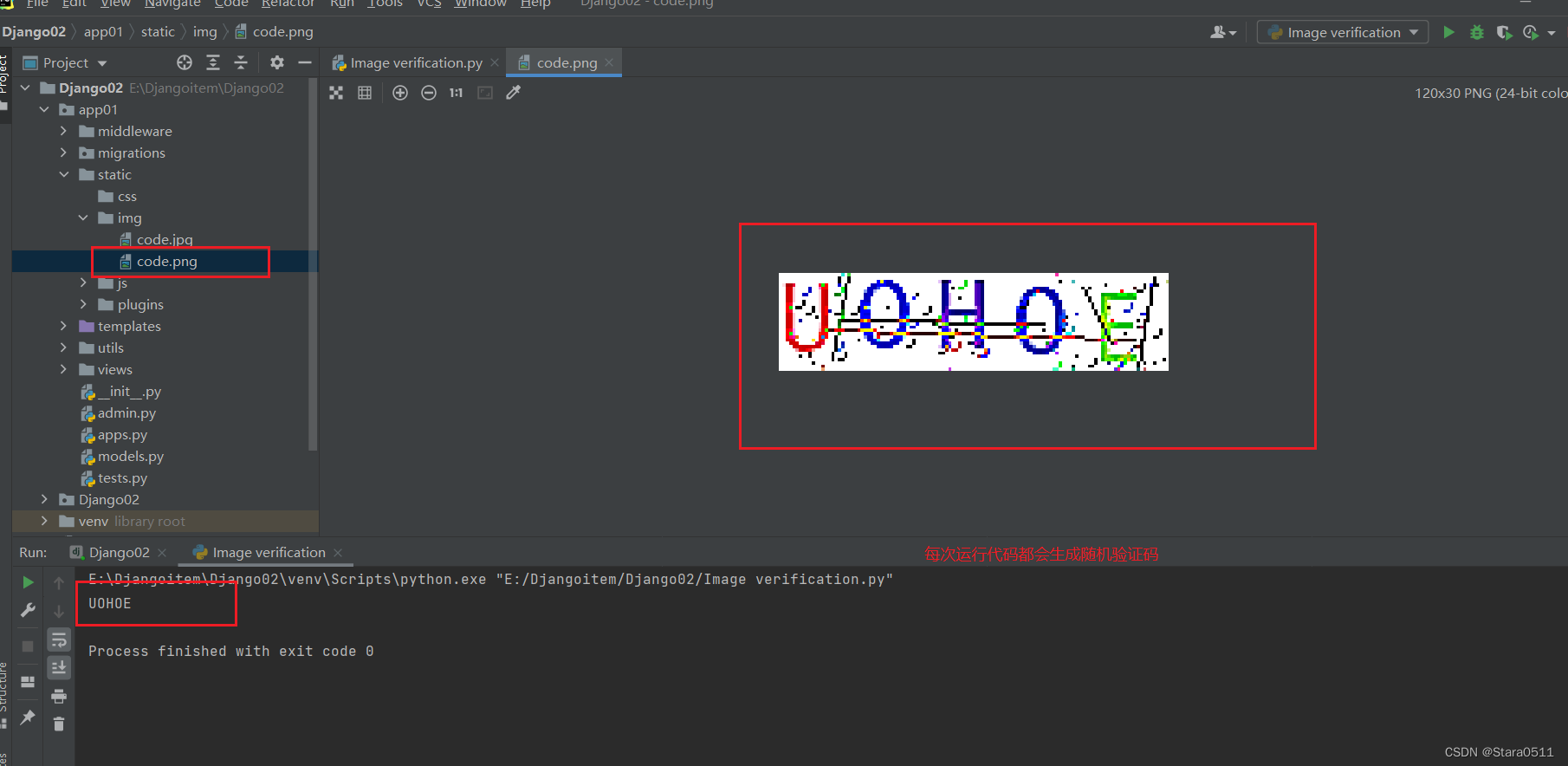The image size is (1568, 766).
Task: Click static in the breadcrumb path
Action: click(158, 32)
